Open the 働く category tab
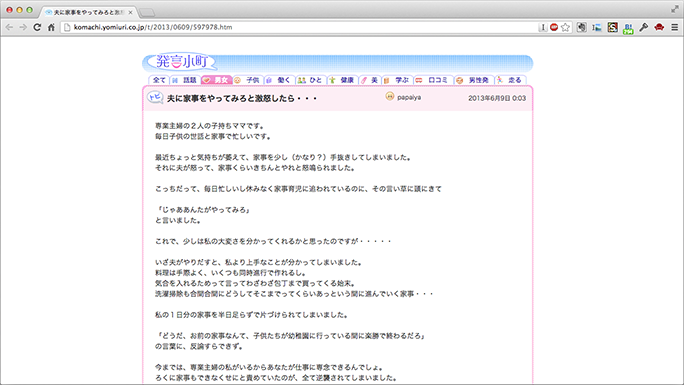The width and height of the screenshot is (684, 385). coord(279,80)
